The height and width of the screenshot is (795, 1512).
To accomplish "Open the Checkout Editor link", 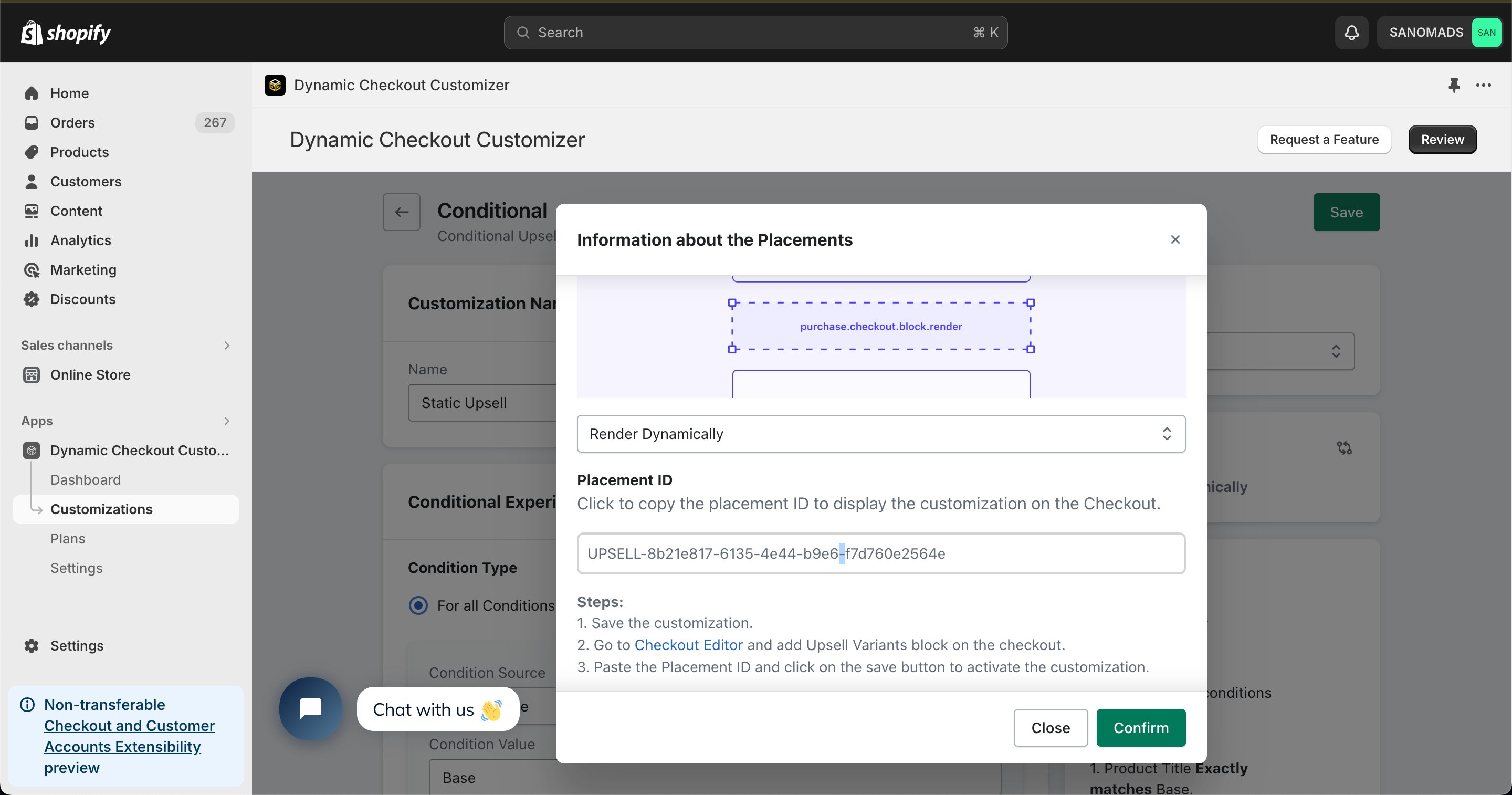I will pyautogui.click(x=688, y=645).
